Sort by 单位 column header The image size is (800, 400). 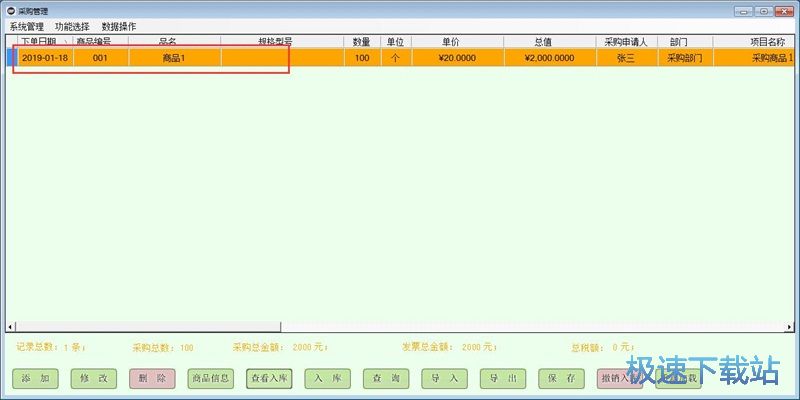396,42
